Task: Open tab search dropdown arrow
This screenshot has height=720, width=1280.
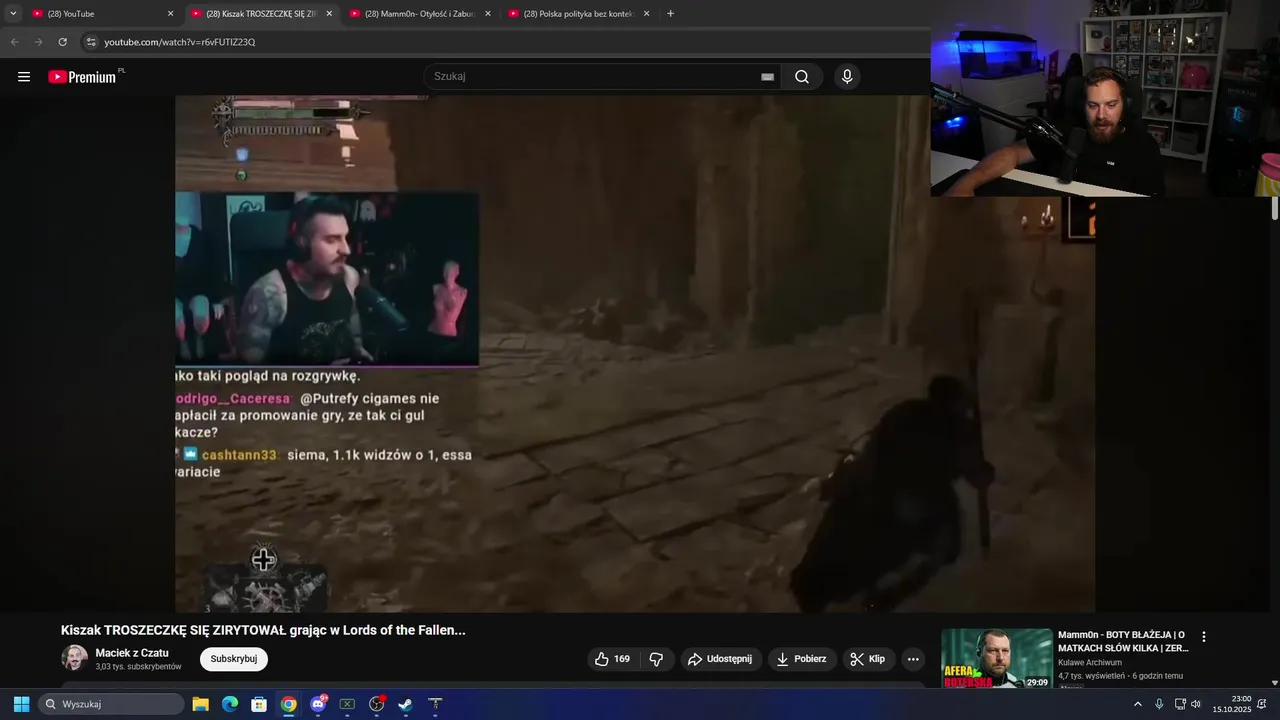Action: 12,14
